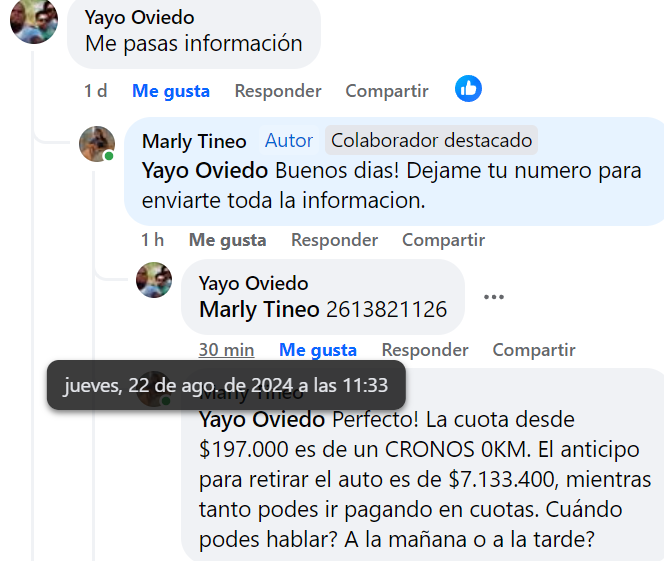
Task: Click the '1 d' timestamp on first comment
Action: click(x=96, y=91)
